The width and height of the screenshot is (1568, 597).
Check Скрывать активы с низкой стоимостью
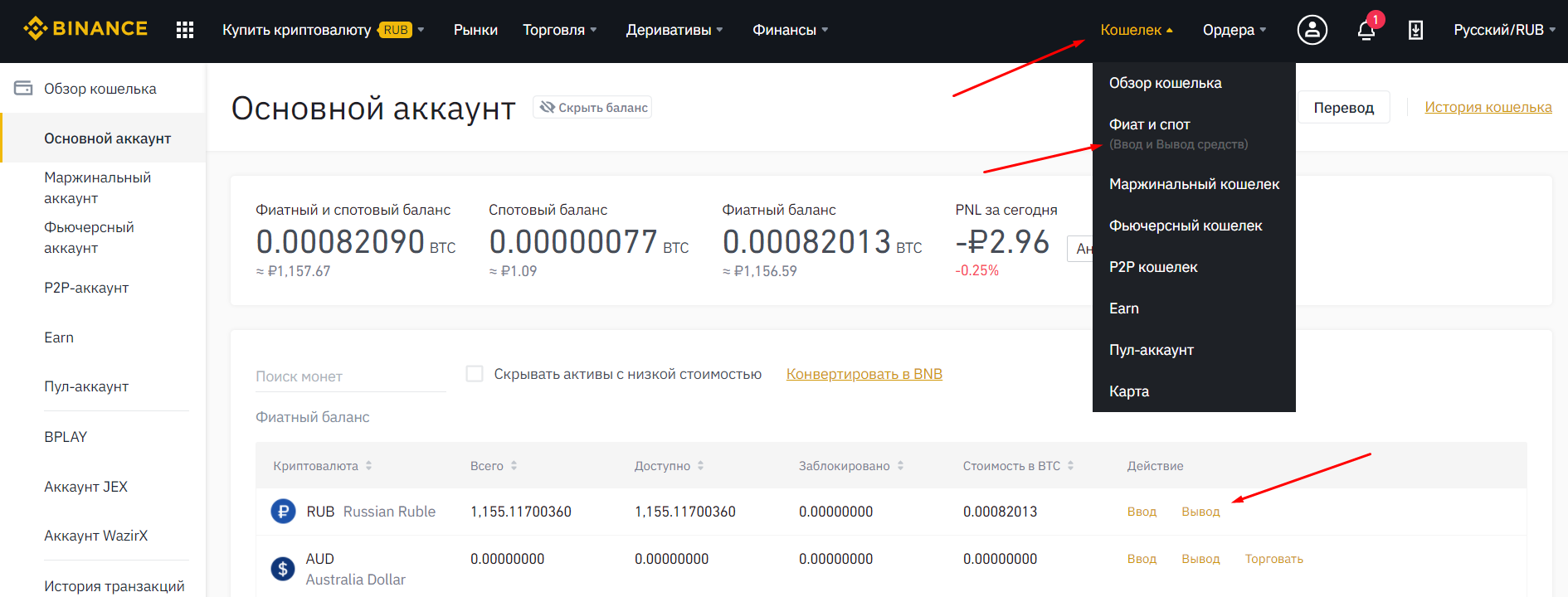coord(475,374)
